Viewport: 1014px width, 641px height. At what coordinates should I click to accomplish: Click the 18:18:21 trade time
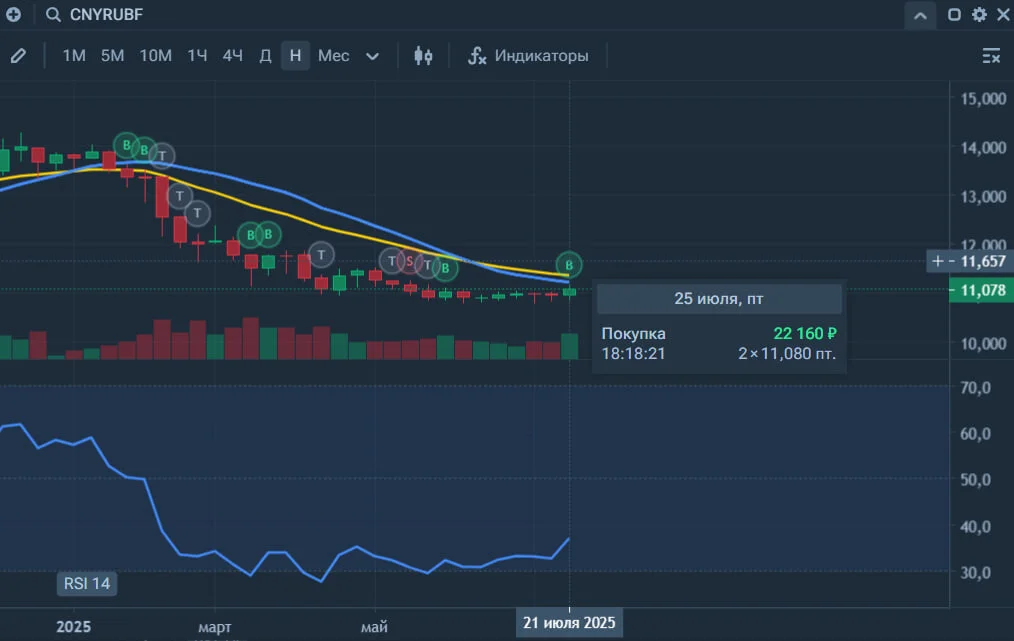click(x=634, y=354)
